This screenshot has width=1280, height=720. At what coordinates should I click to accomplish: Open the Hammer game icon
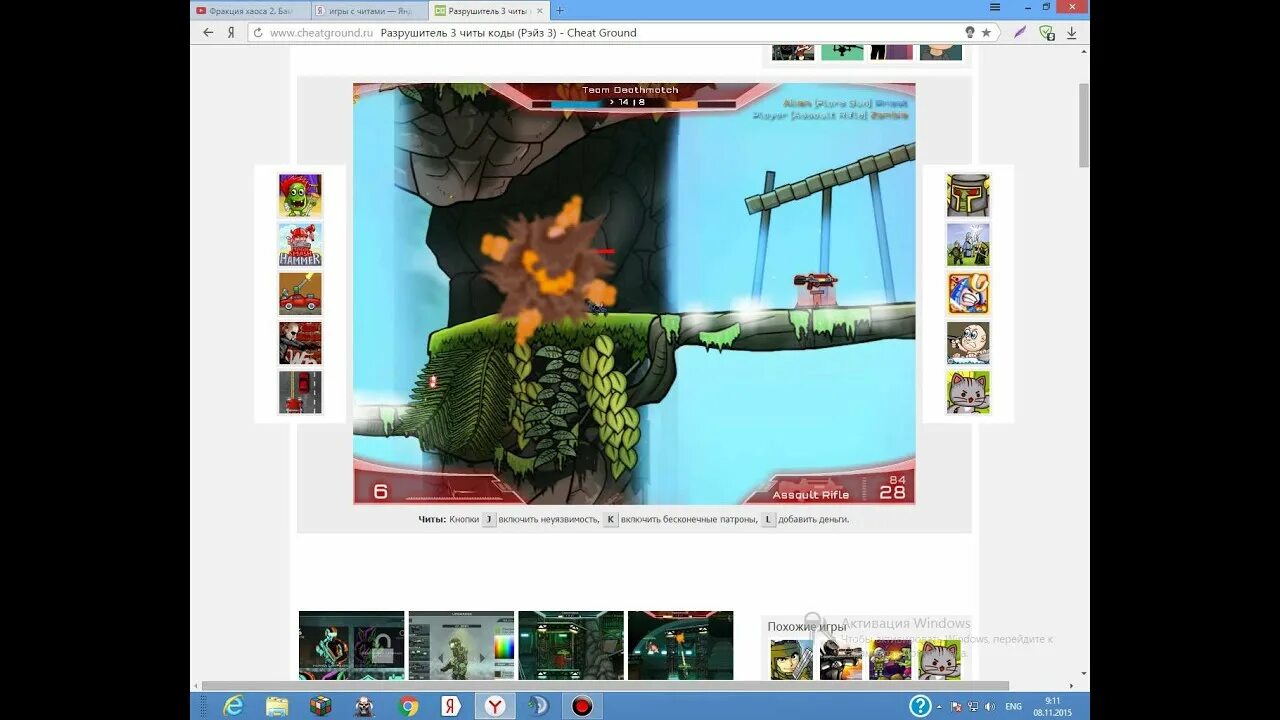300,245
